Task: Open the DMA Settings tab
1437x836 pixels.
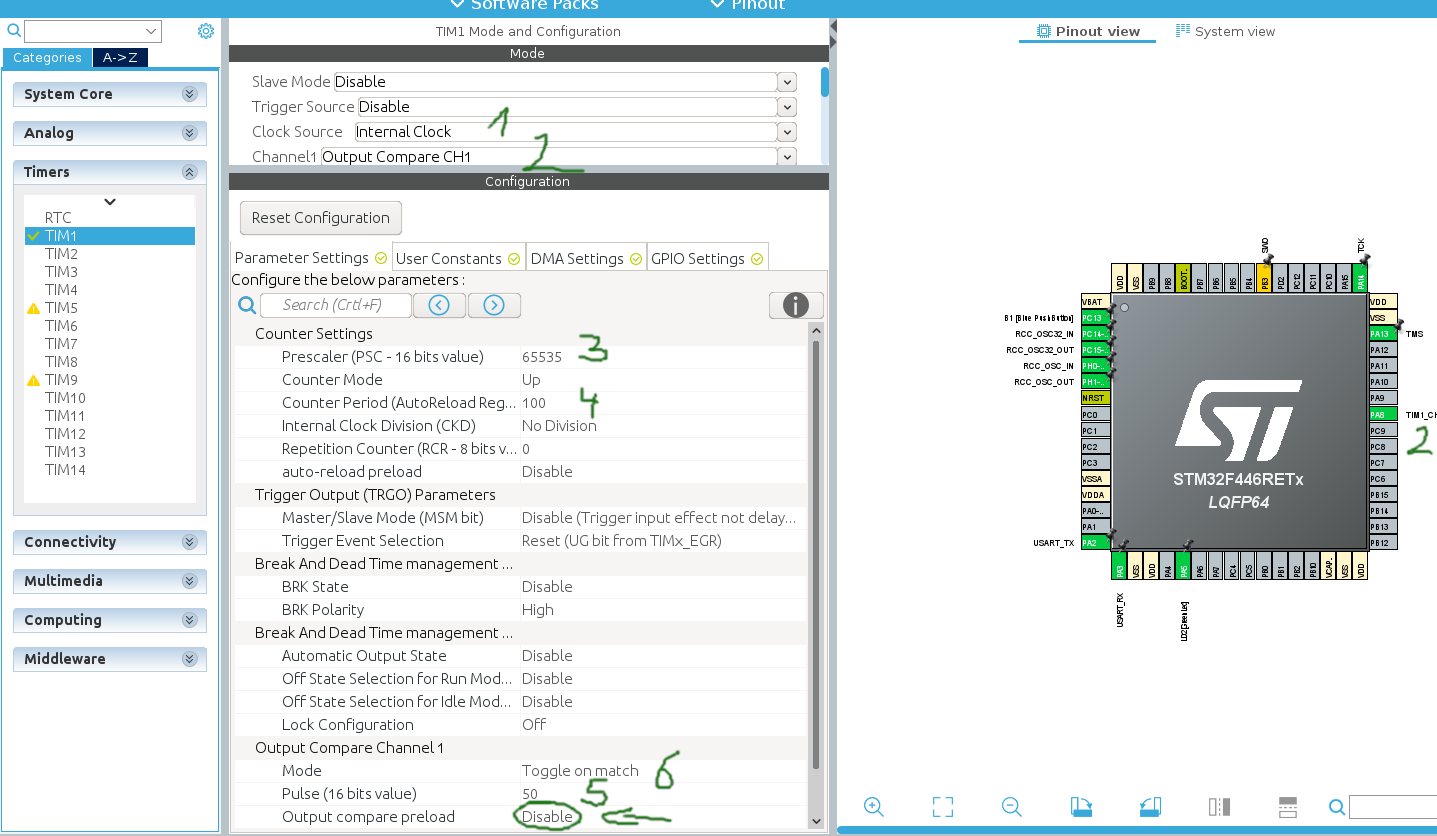Action: click(587, 258)
